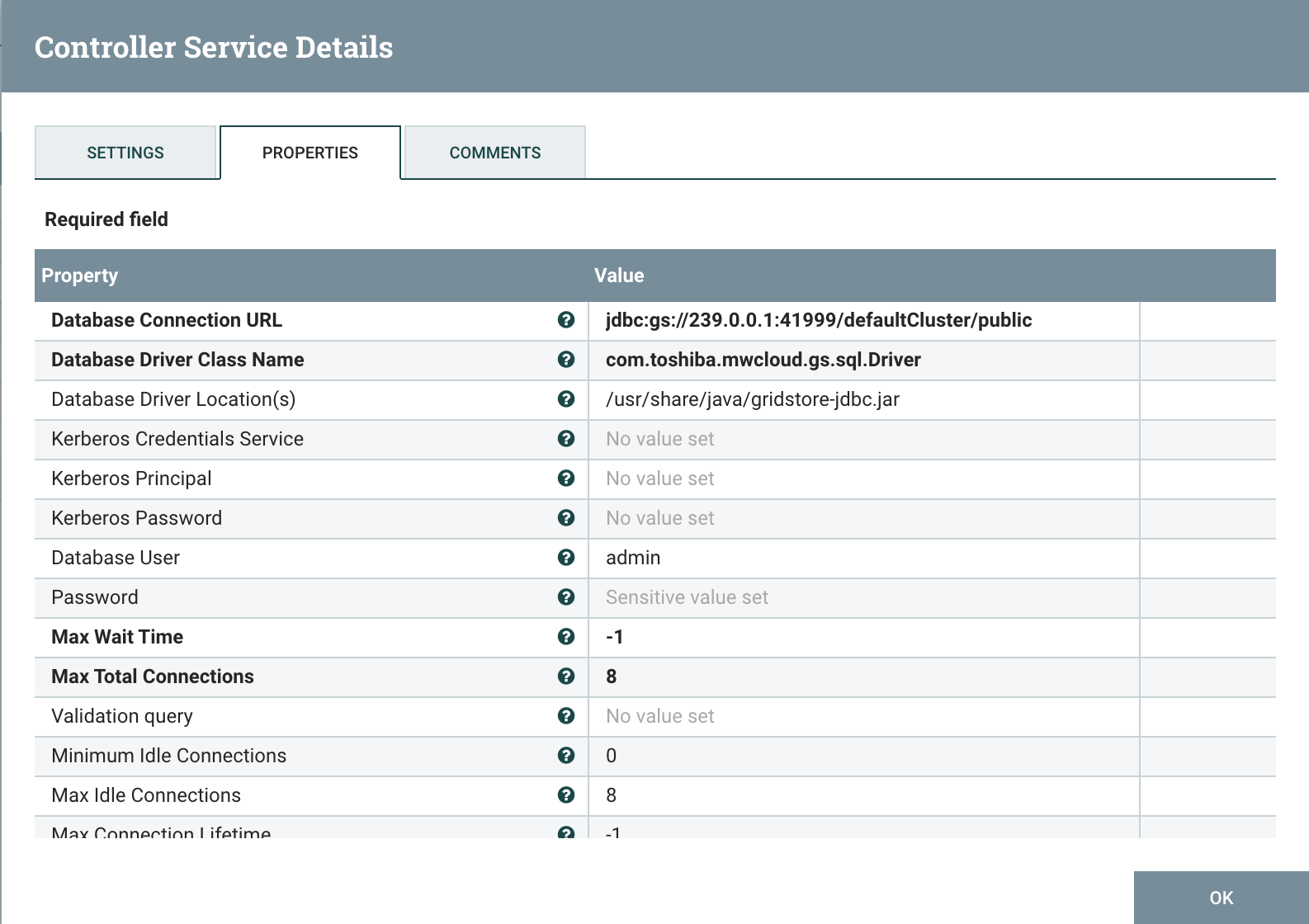This screenshot has width=1309, height=924.
Task: Click the Max Idle Connections label
Action: 146,795
